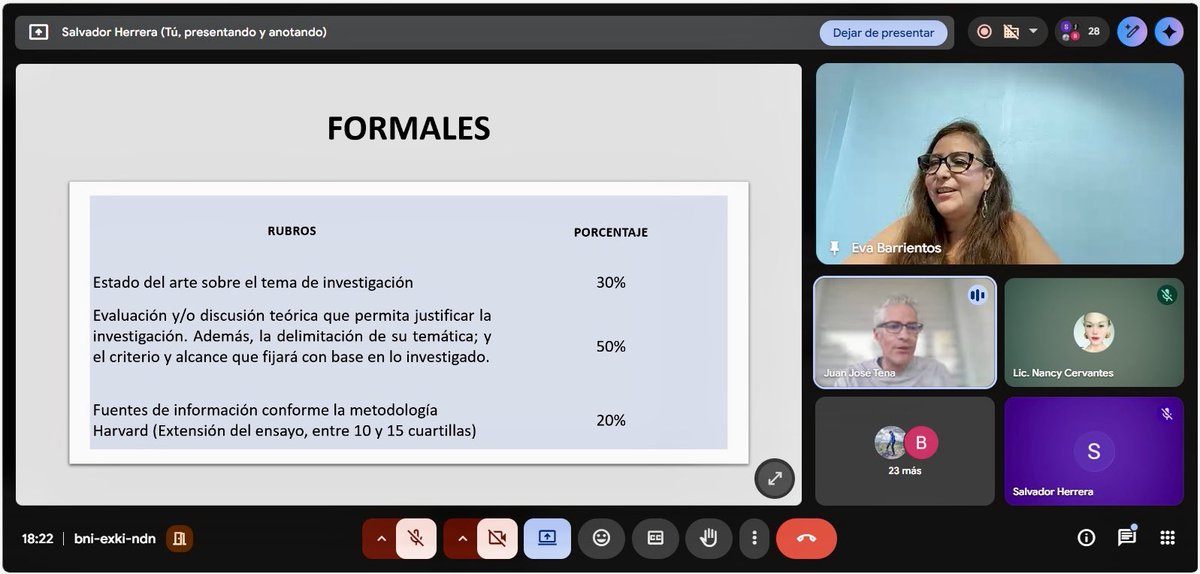Open meeting details info icon

tap(1086, 537)
